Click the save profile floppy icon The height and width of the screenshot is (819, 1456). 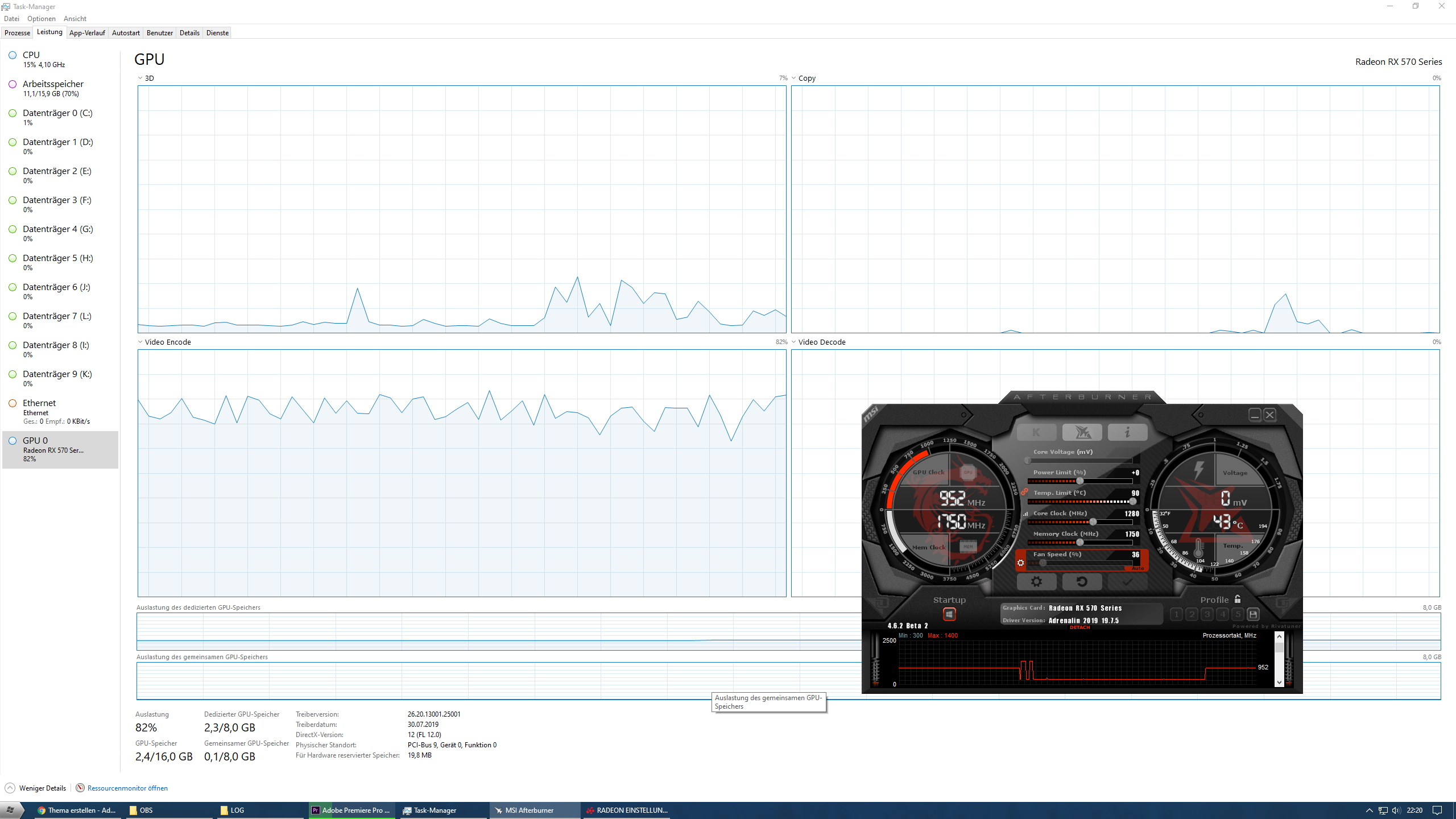point(1253,614)
